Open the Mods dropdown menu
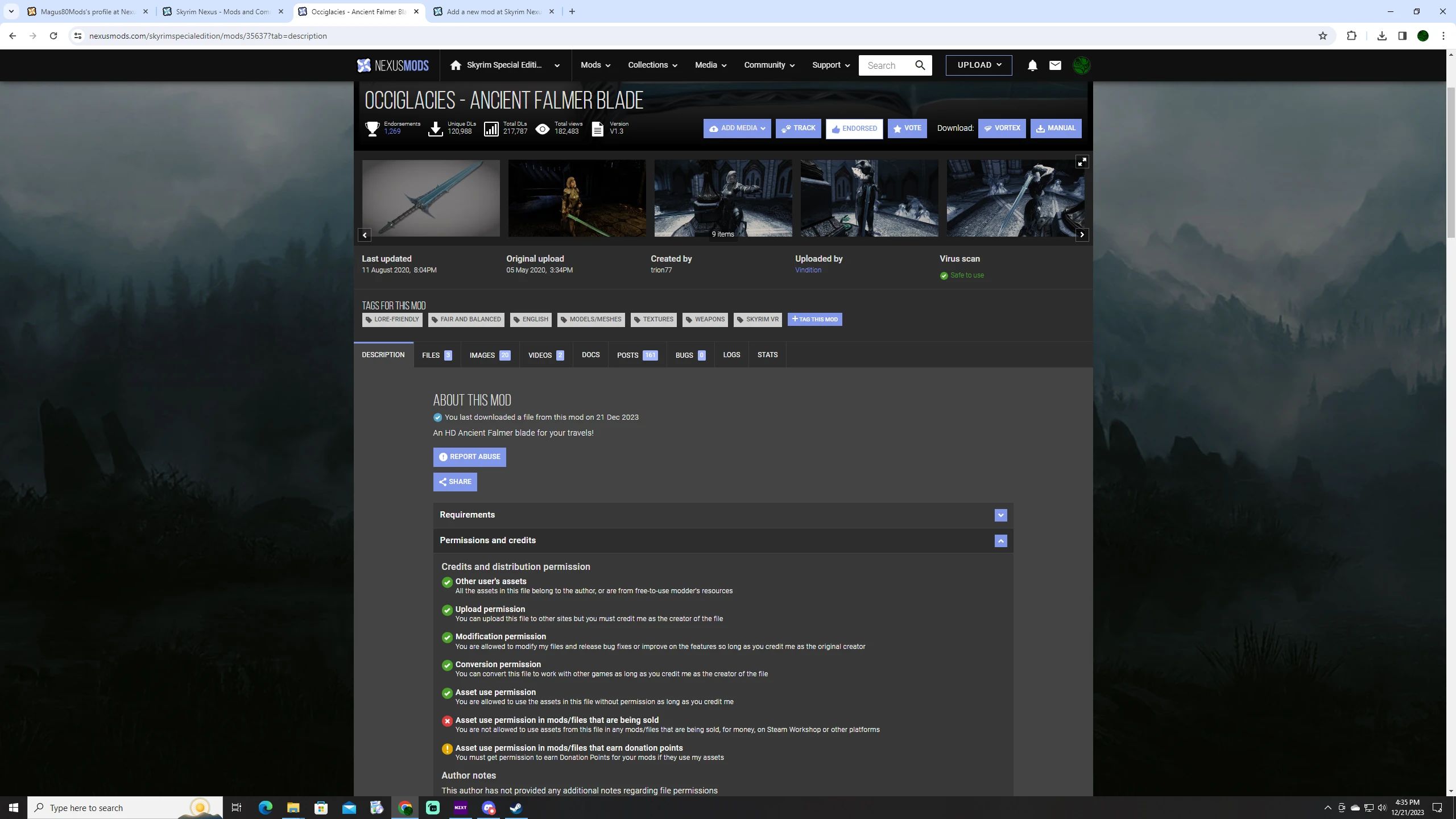This screenshot has width=1456, height=819. (x=595, y=65)
